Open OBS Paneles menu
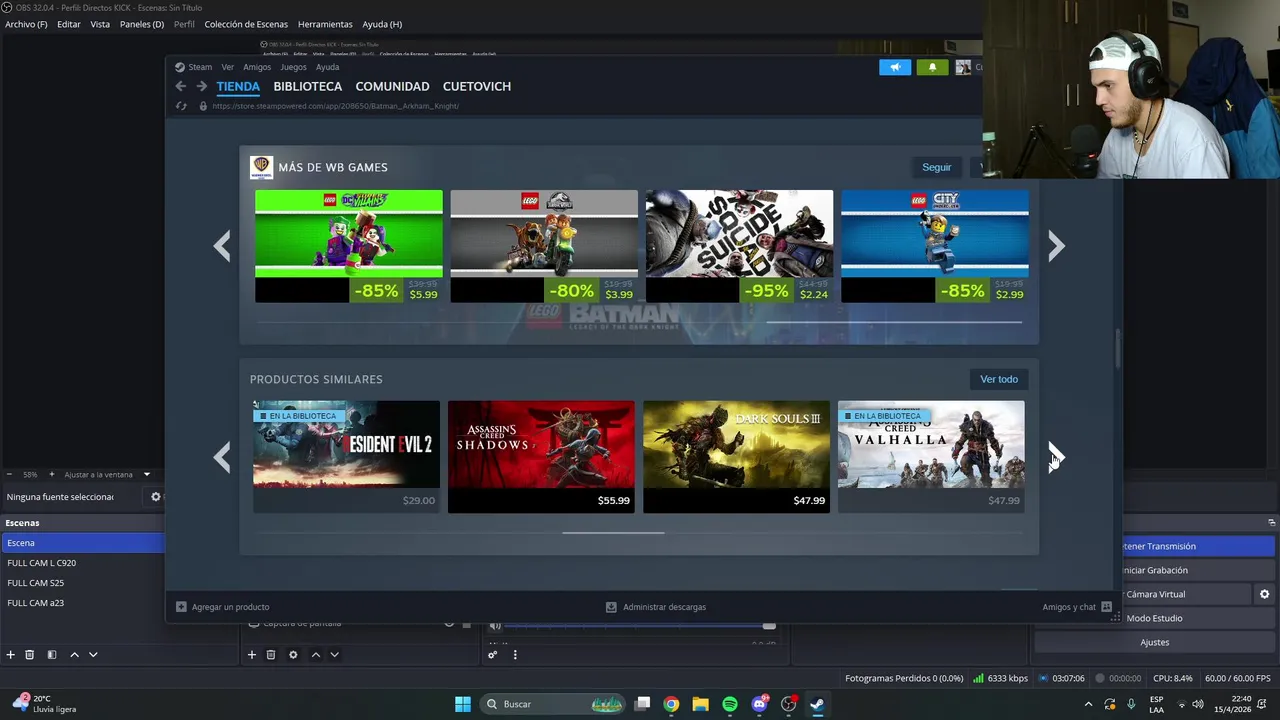The image size is (1280, 720). tap(142, 24)
